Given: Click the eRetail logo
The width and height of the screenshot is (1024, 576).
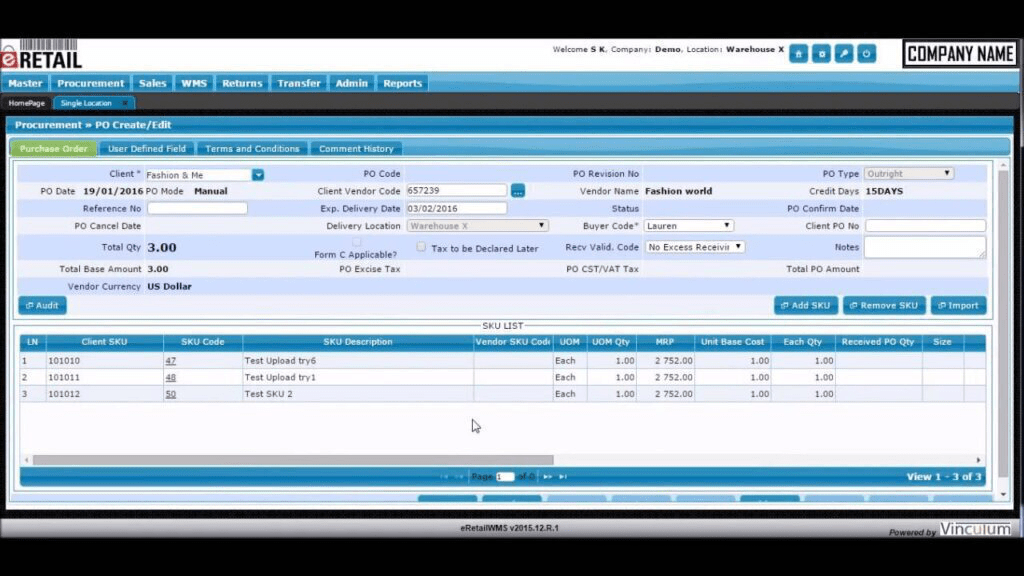Looking at the screenshot, I should [x=42, y=55].
